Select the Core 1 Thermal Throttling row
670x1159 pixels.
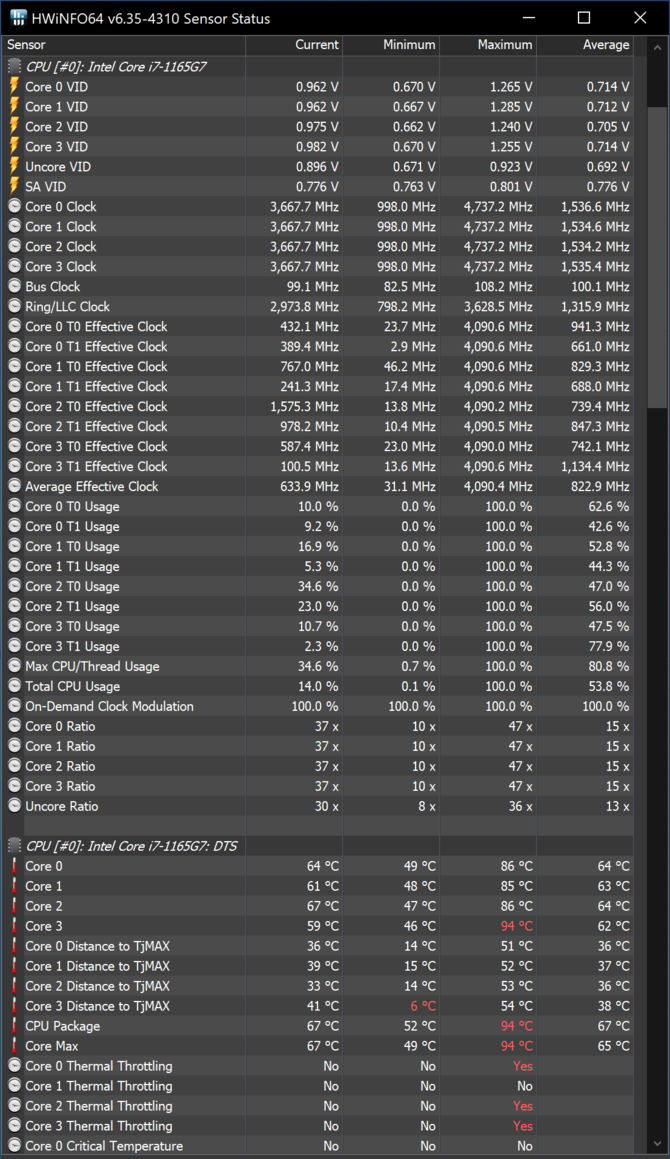318,1085
